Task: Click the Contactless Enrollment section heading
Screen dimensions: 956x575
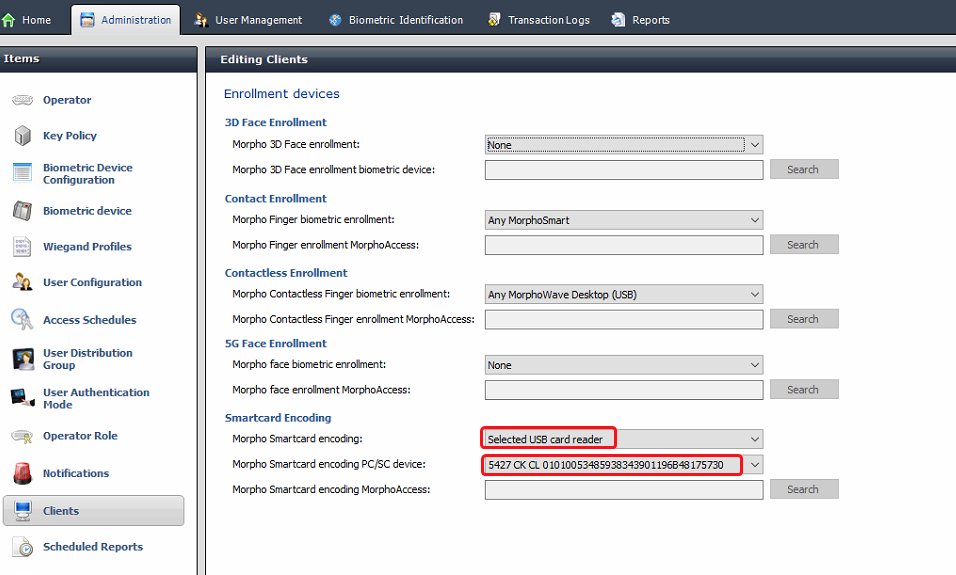Action: 286,273
